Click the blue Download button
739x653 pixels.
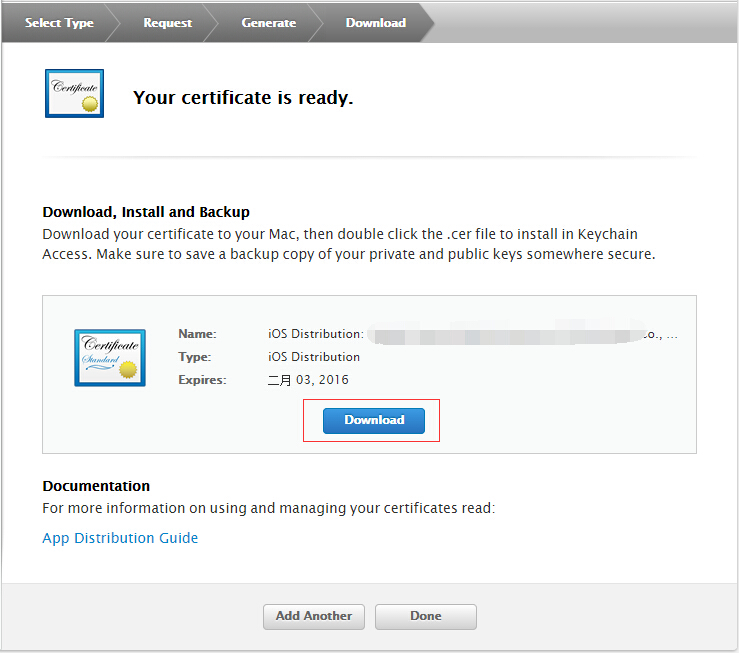click(x=374, y=420)
